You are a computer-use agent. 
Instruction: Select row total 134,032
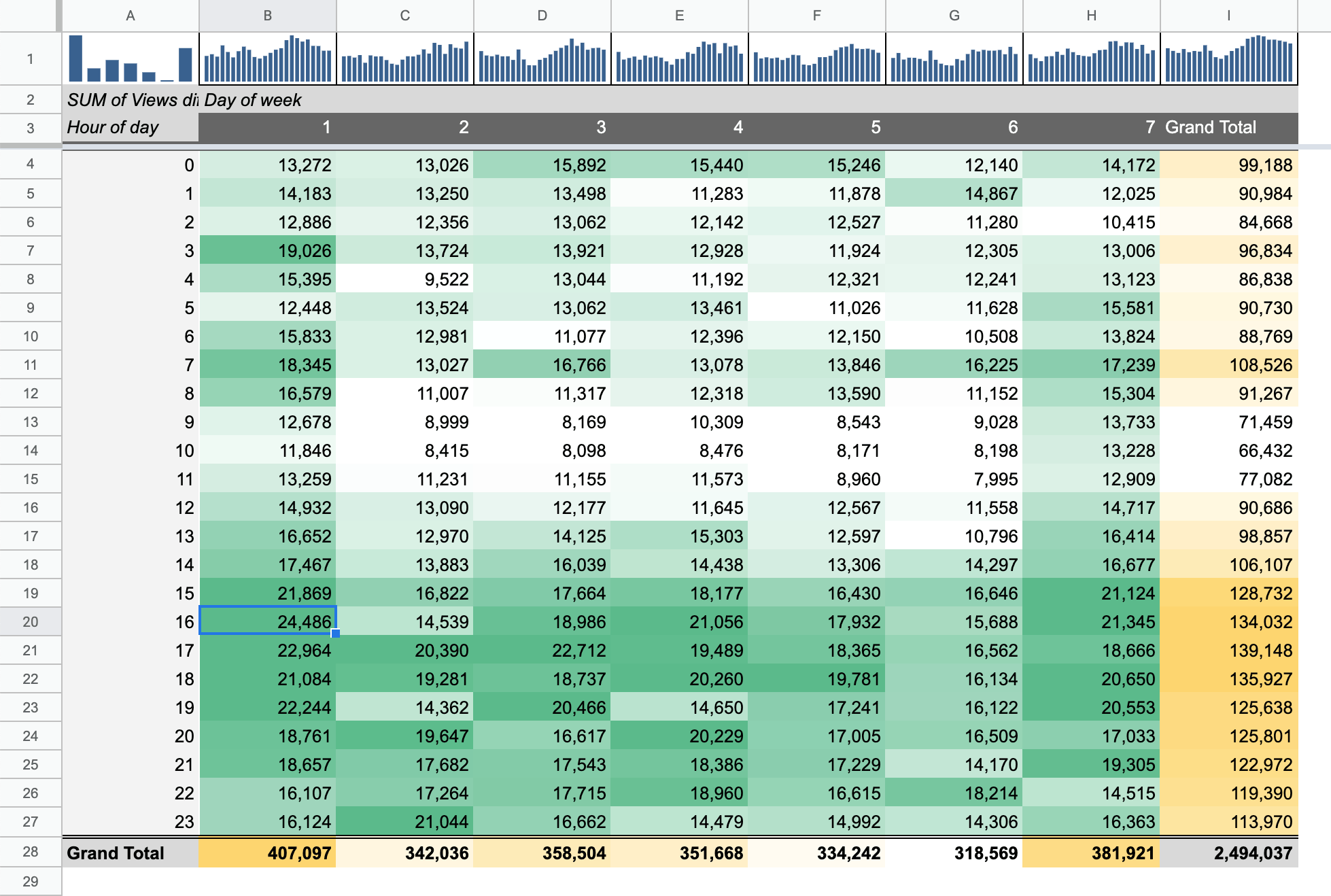1229,621
